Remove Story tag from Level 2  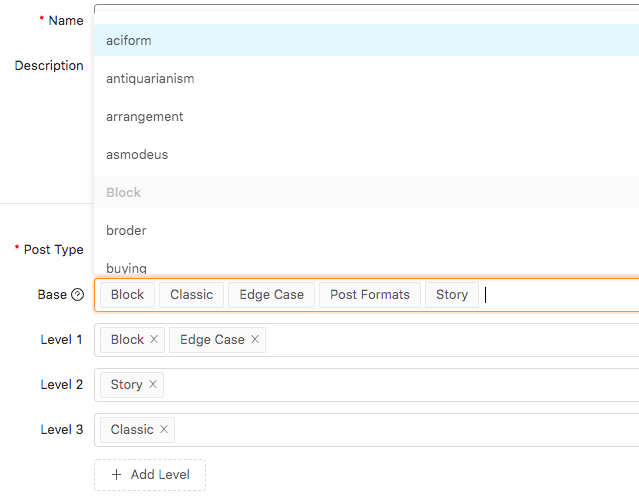click(153, 385)
